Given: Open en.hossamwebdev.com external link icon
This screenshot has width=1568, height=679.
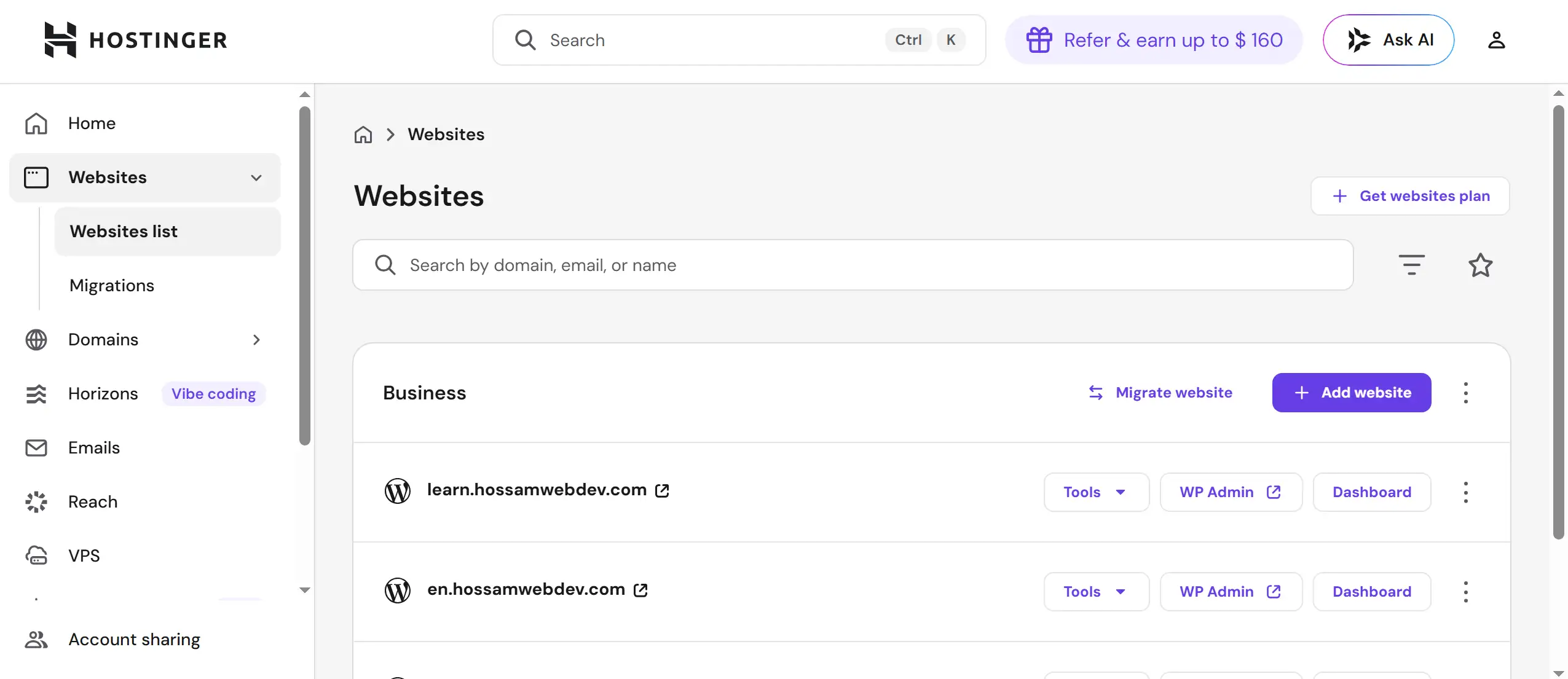Looking at the screenshot, I should point(640,590).
